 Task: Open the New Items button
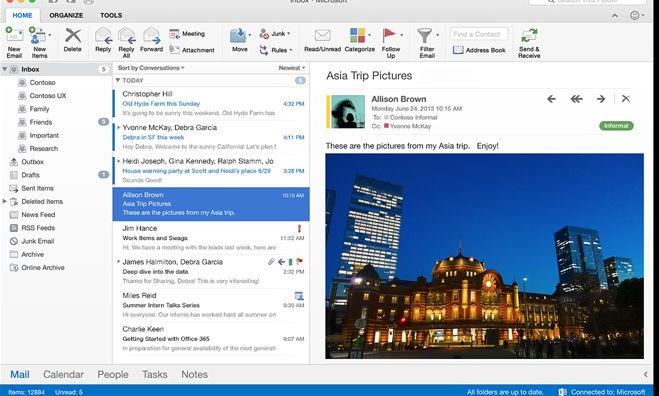tap(39, 42)
